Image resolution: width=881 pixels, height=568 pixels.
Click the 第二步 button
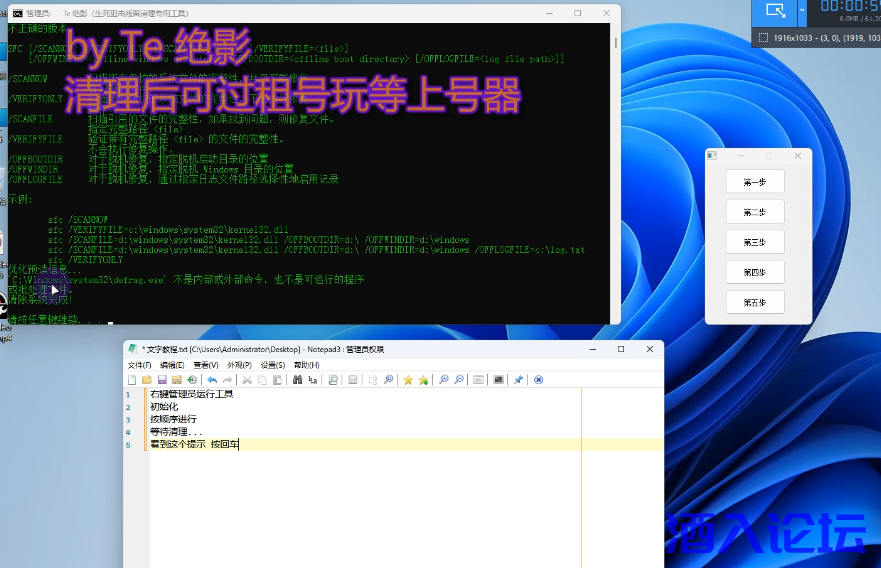755,212
